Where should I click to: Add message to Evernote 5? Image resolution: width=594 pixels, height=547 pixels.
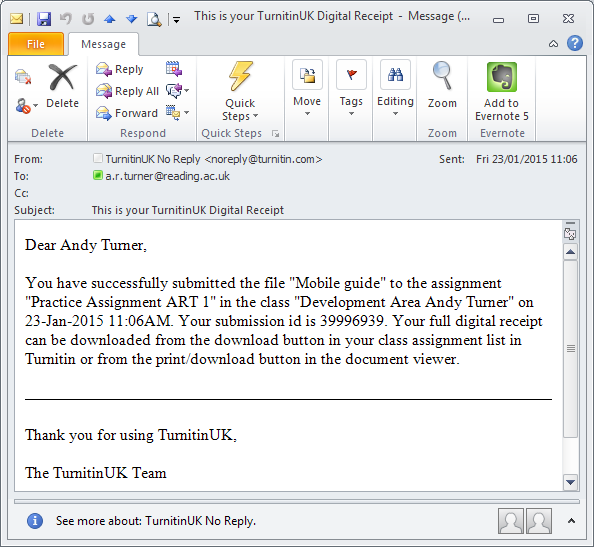(502, 92)
